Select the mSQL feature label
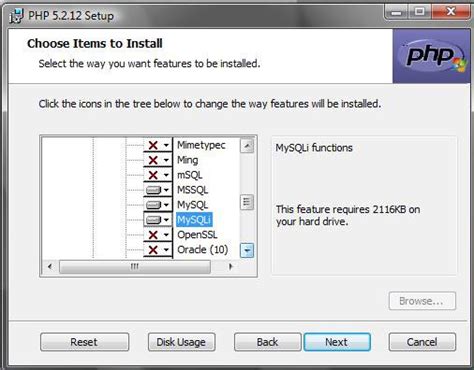Image resolution: width=474 pixels, height=370 pixels. pyautogui.click(x=189, y=175)
